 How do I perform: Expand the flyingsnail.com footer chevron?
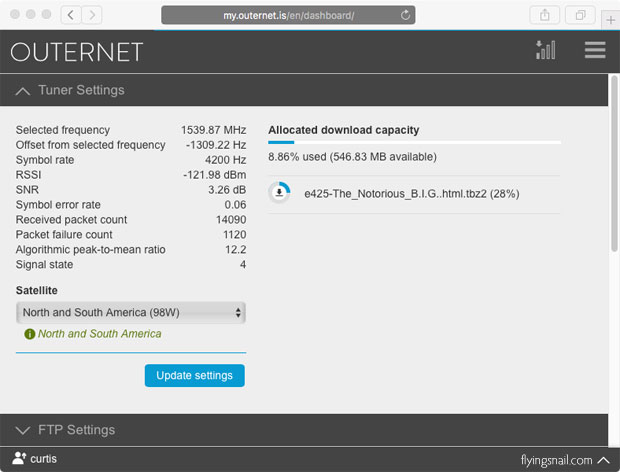[x=604, y=460]
